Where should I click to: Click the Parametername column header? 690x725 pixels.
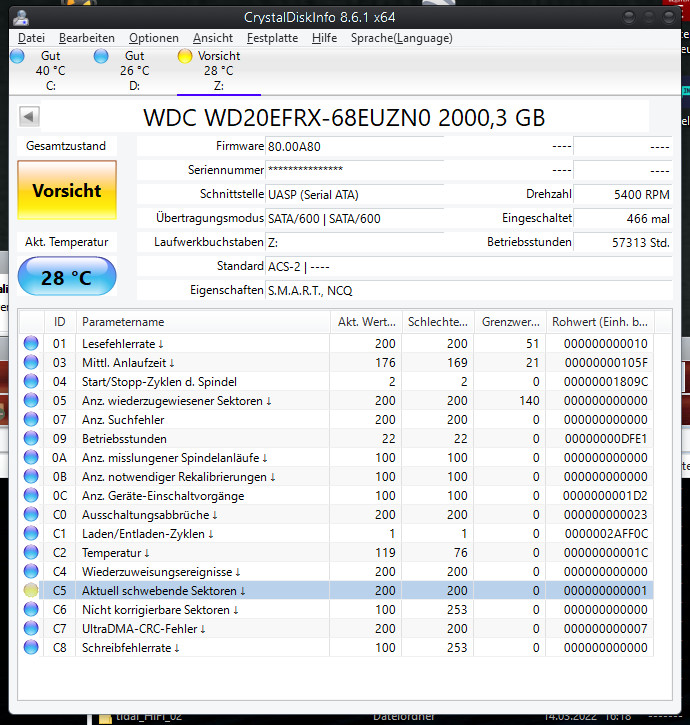pyautogui.click(x=203, y=322)
